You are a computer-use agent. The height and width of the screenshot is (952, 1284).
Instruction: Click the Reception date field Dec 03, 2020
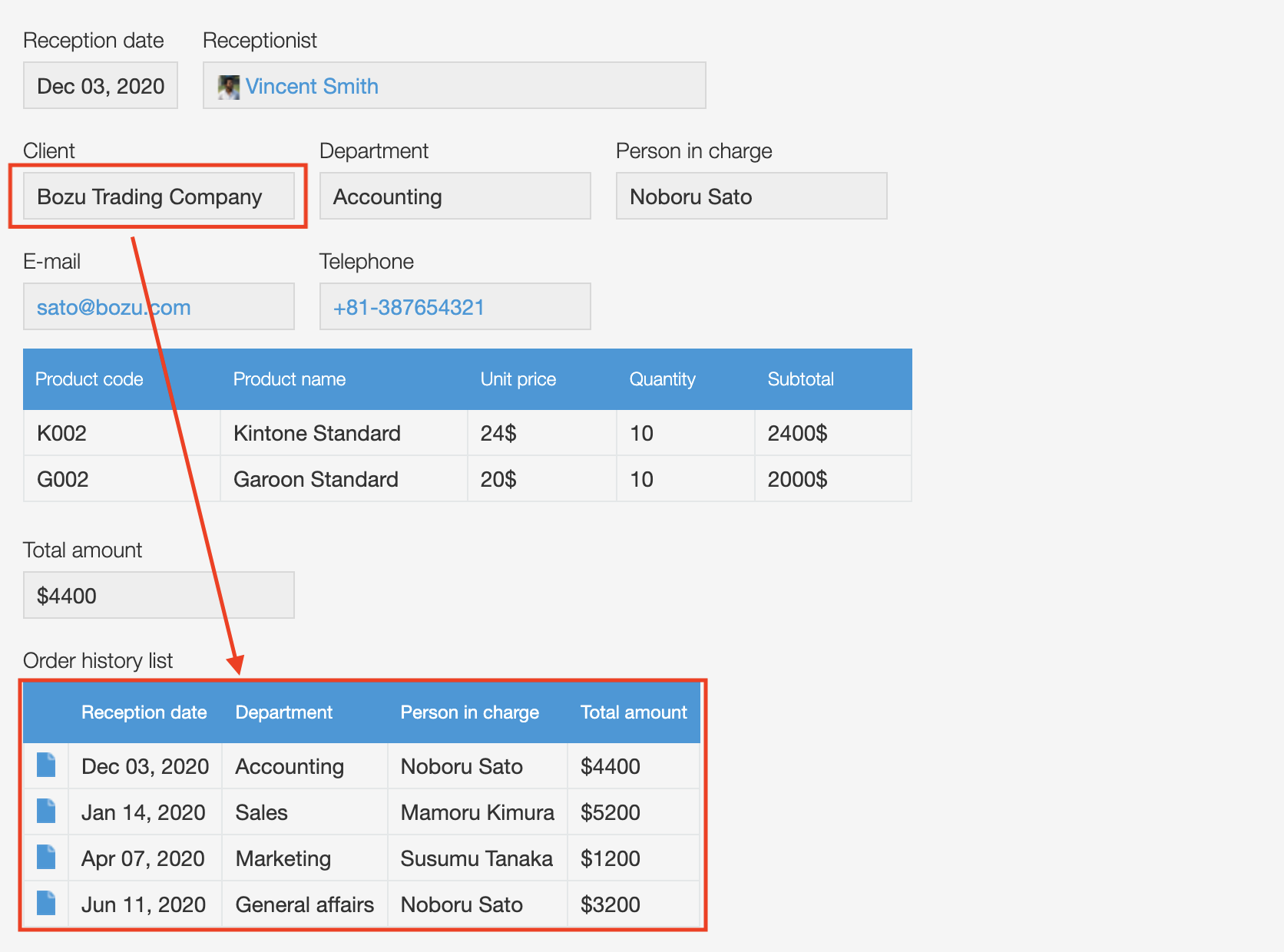101,86
